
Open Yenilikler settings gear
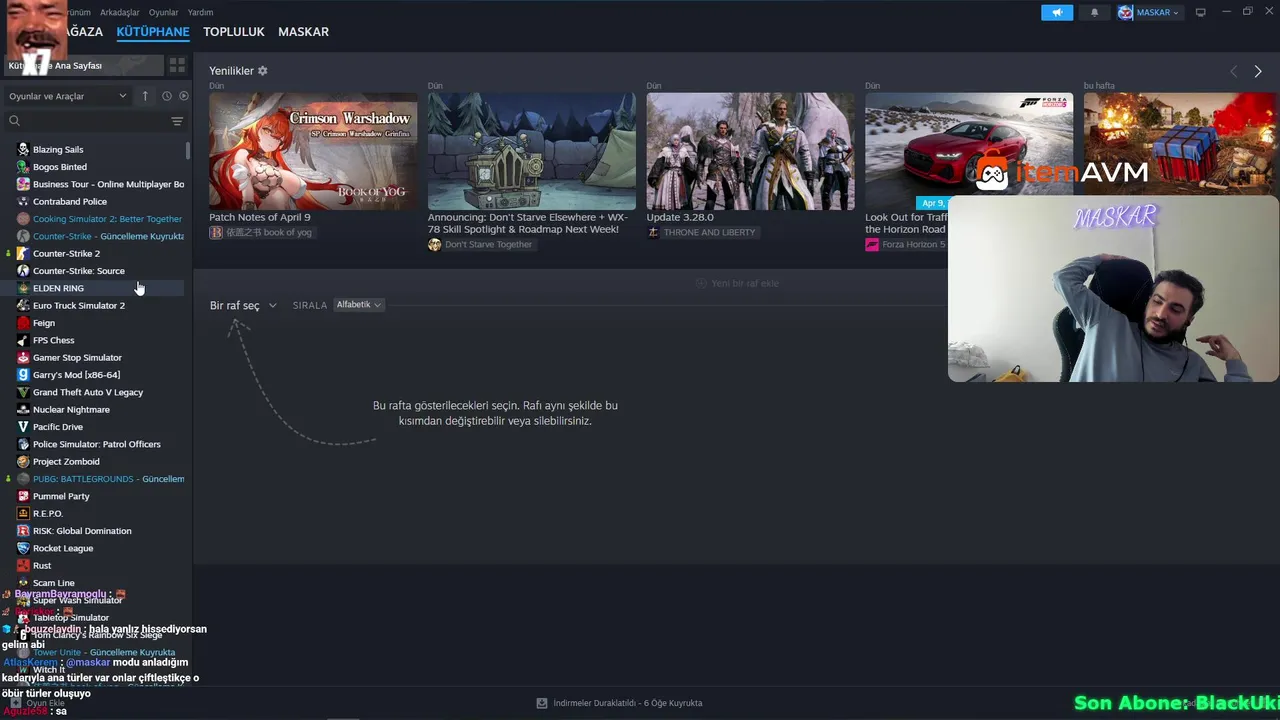point(263,71)
